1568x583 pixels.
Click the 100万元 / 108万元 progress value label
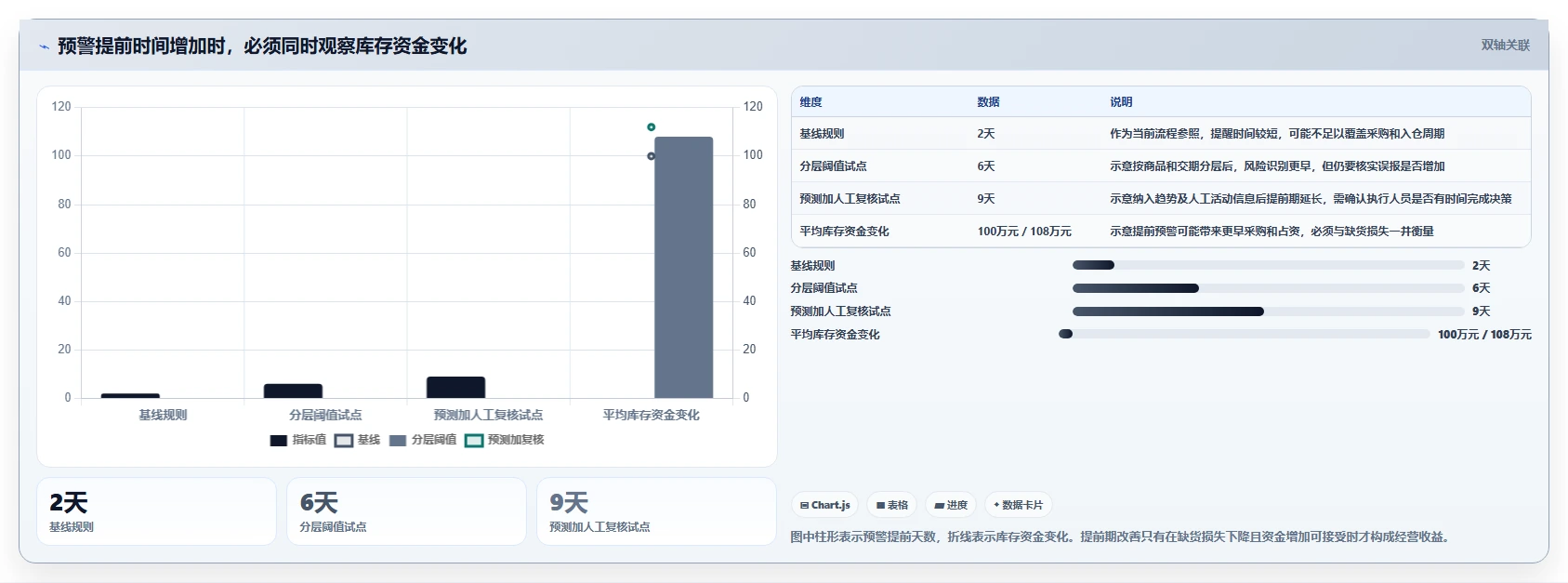tap(1484, 335)
